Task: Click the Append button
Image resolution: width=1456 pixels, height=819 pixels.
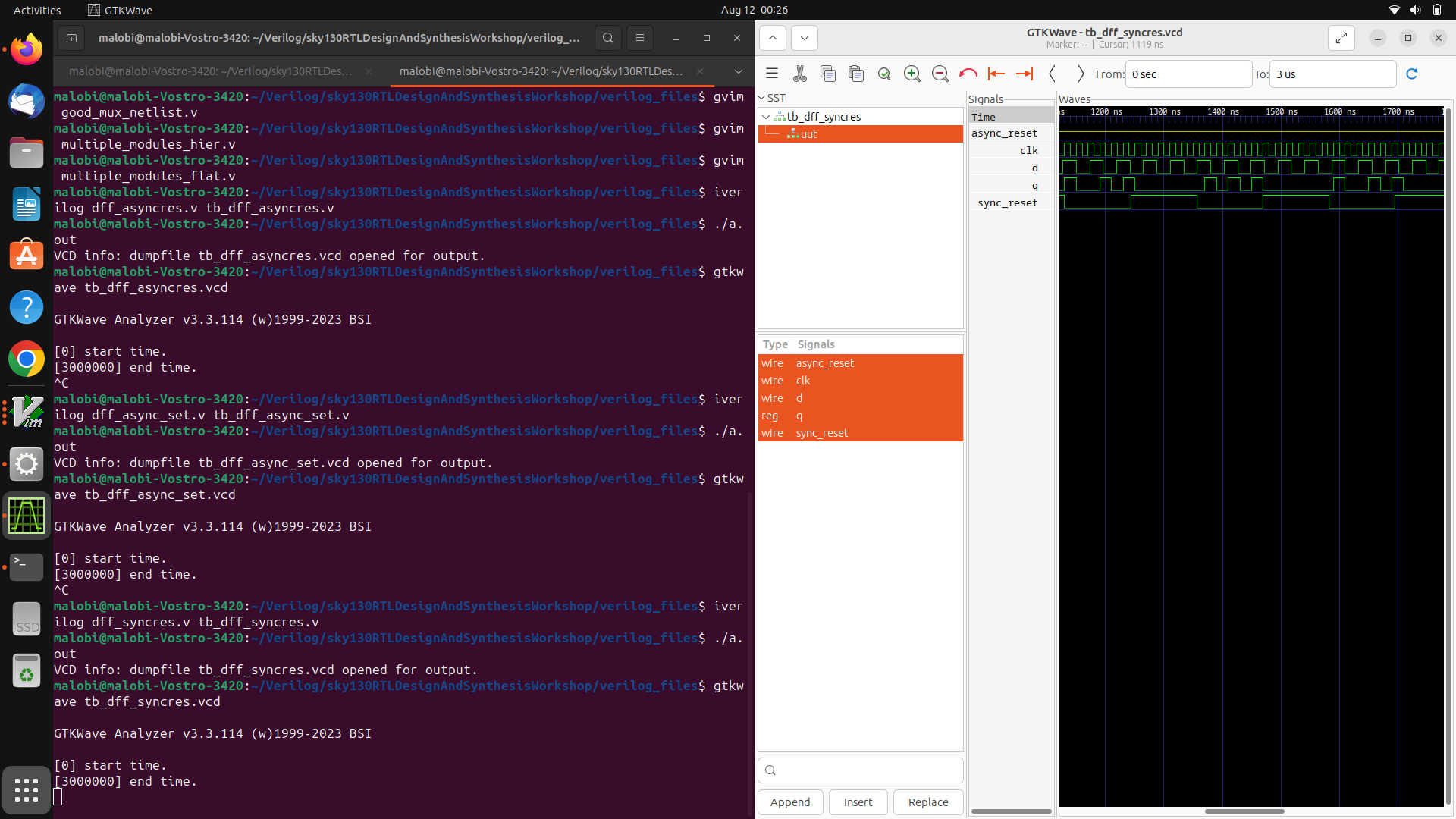Action: (790, 802)
